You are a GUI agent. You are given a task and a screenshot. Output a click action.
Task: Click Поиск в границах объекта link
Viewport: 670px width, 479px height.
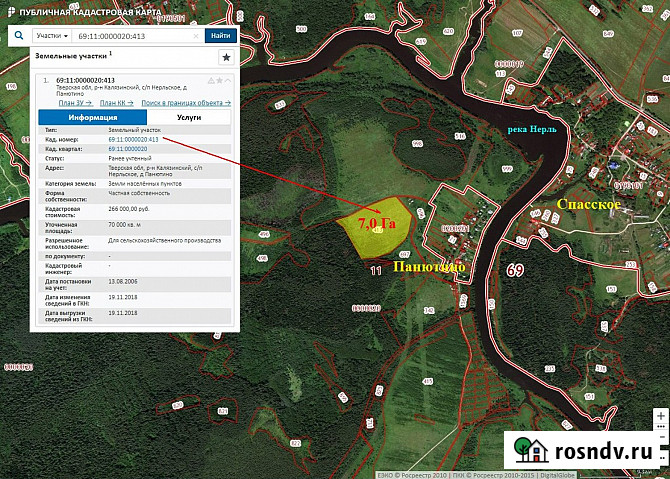pos(185,103)
